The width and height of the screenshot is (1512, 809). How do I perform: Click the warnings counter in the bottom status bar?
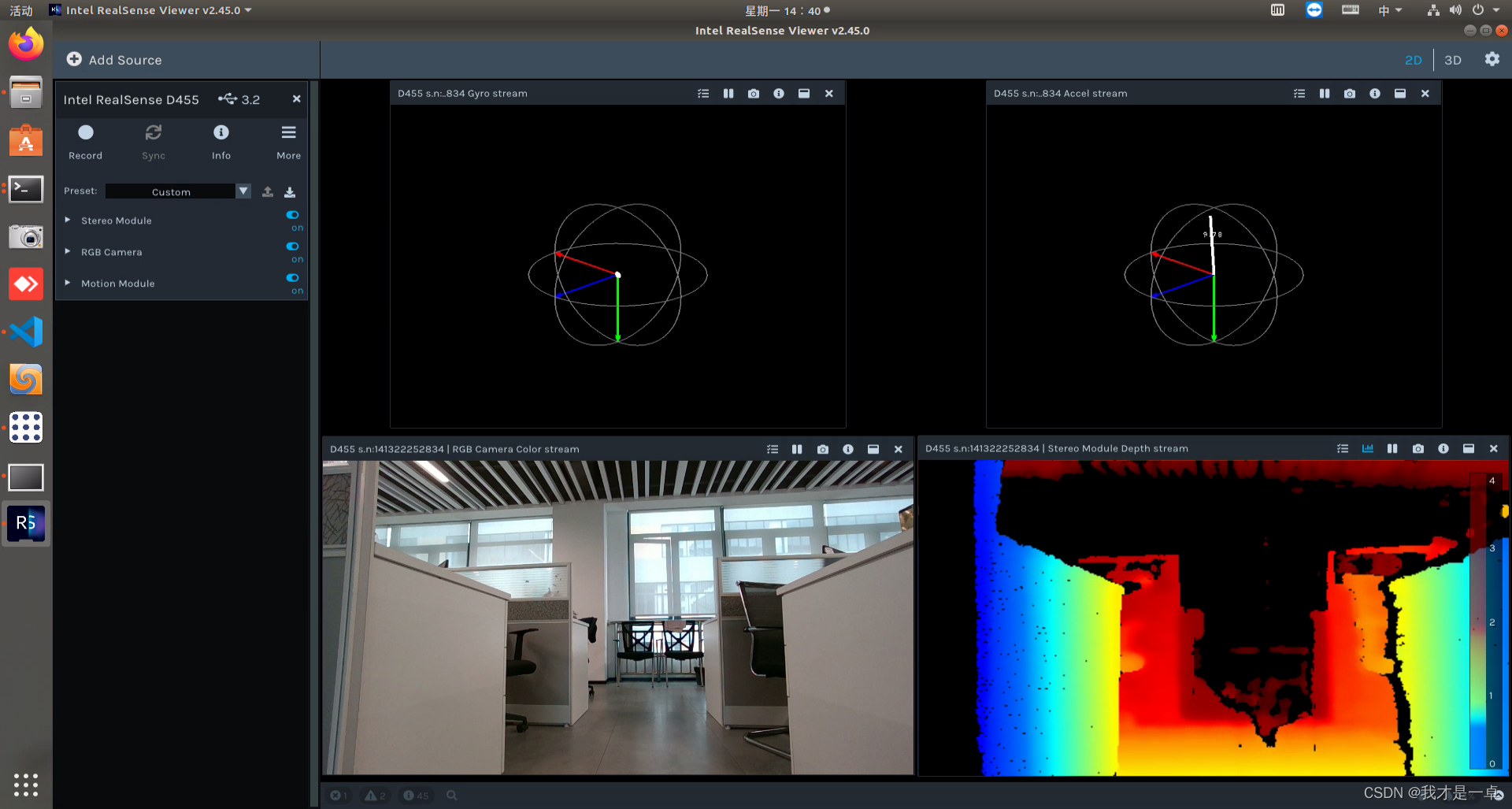tap(375, 795)
